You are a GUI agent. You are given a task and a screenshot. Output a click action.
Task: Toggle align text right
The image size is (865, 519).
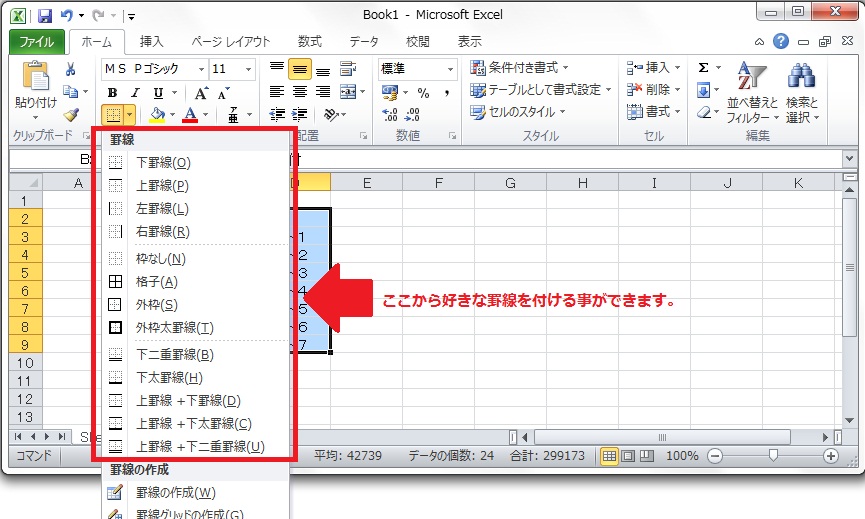click(x=323, y=92)
